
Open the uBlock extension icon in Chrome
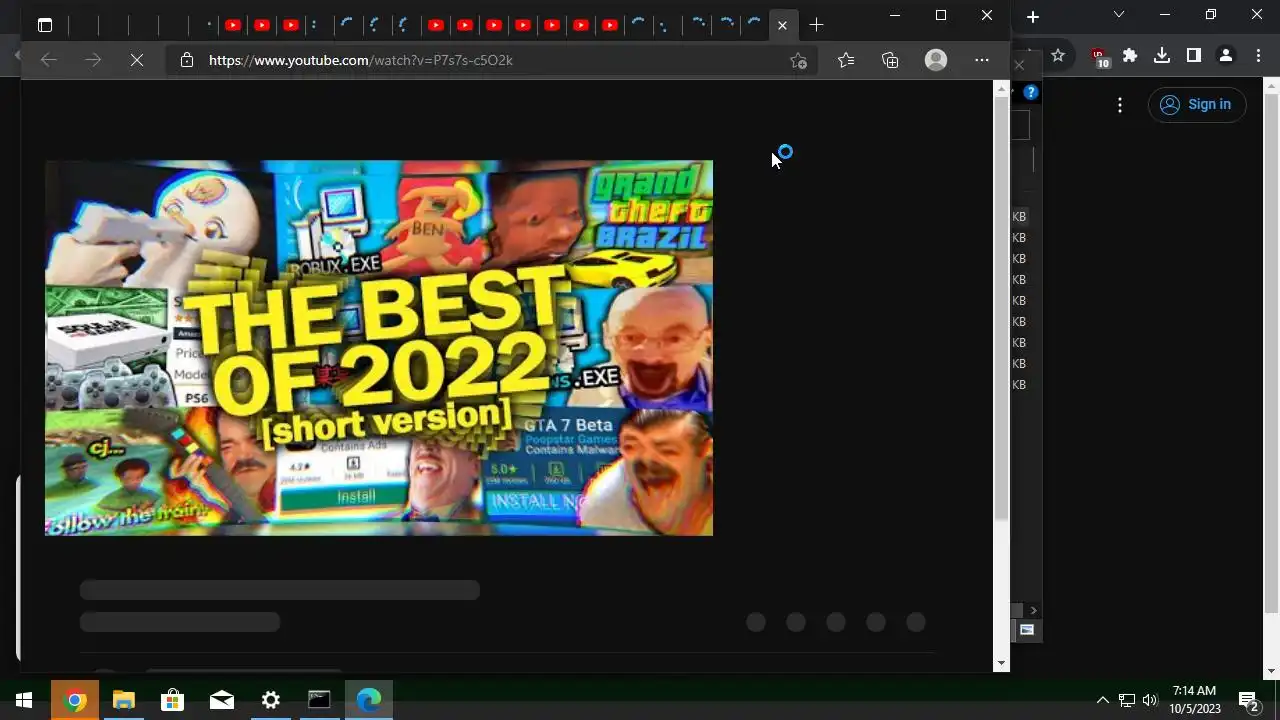[1100, 57]
